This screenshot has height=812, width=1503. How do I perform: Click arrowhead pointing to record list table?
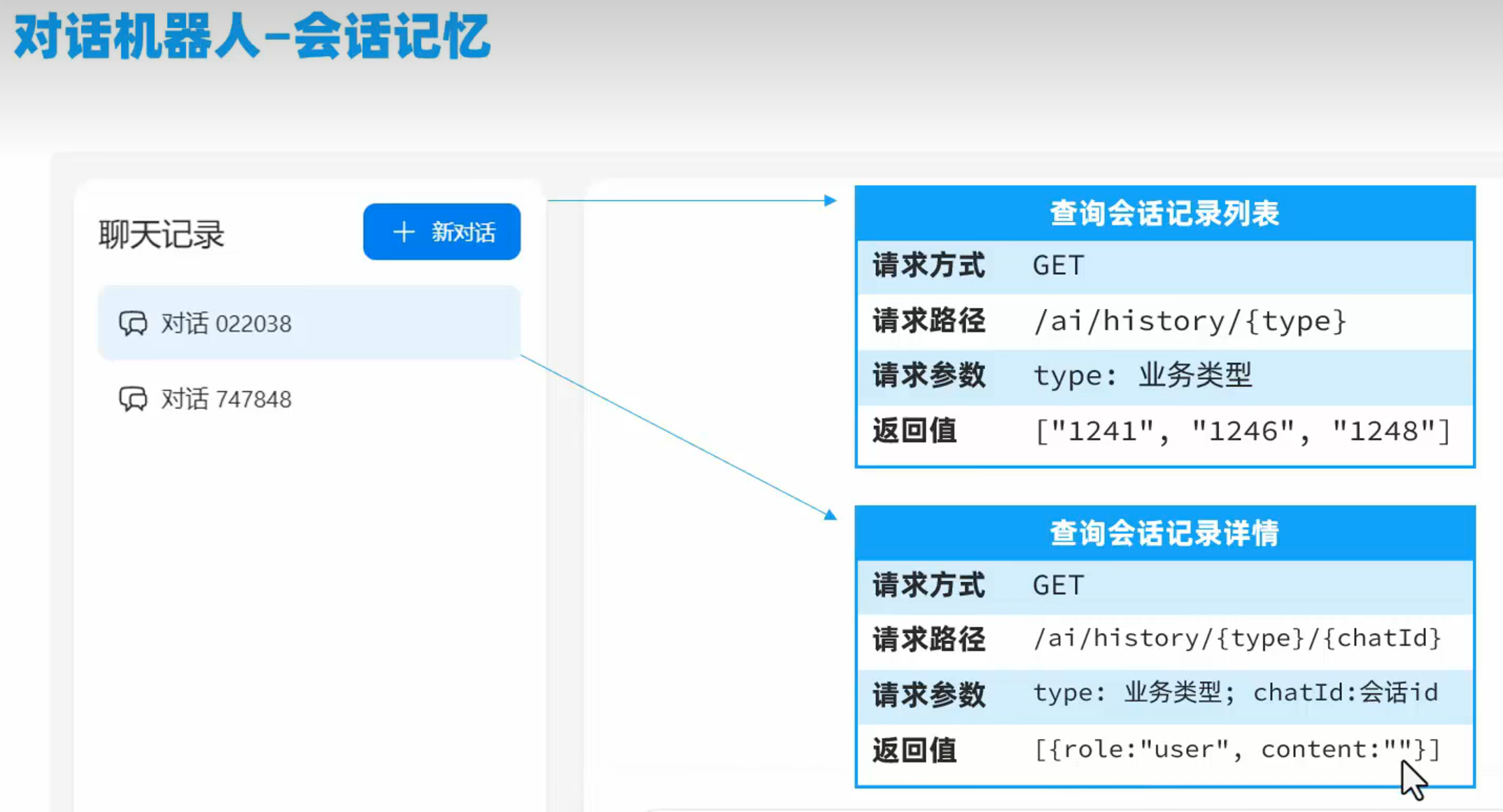click(830, 201)
